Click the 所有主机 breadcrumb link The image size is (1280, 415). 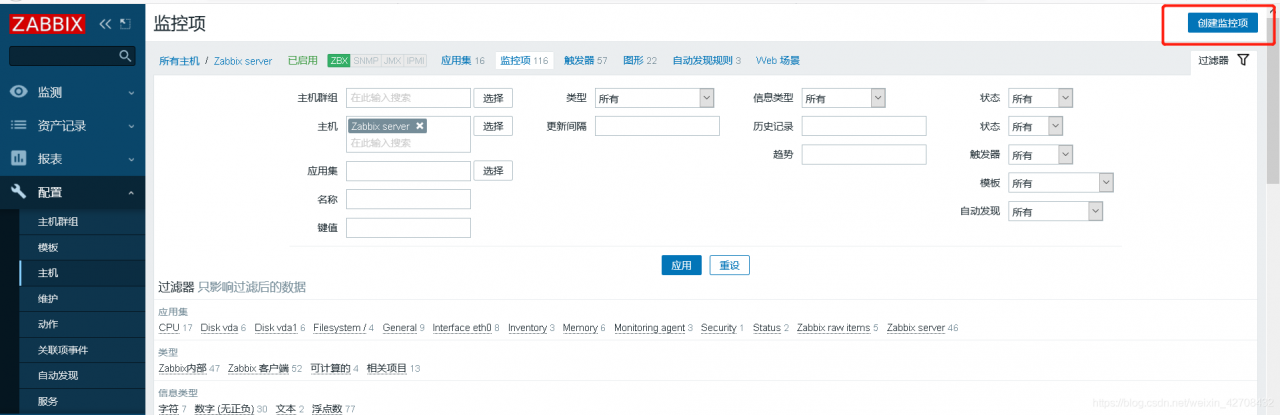pos(179,61)
